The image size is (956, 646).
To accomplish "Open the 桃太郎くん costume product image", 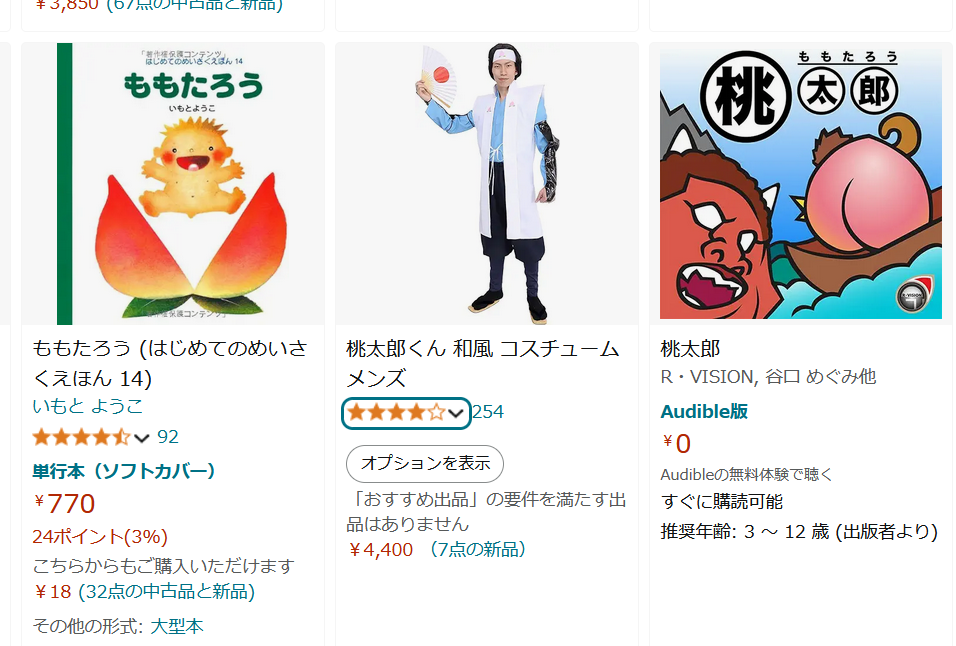I will [487, 183].
